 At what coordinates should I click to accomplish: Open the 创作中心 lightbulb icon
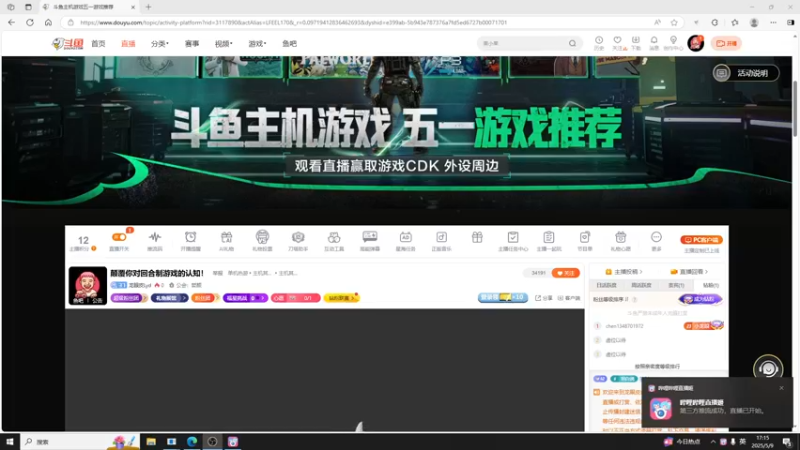[x=673, y=40]
